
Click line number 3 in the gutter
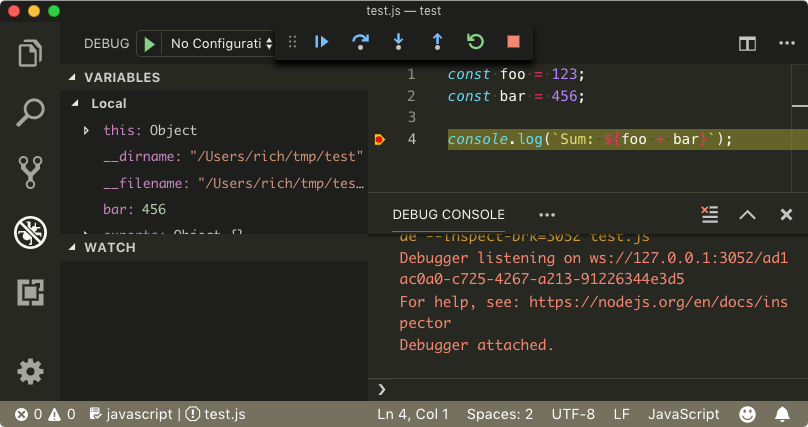pos(411,117)
